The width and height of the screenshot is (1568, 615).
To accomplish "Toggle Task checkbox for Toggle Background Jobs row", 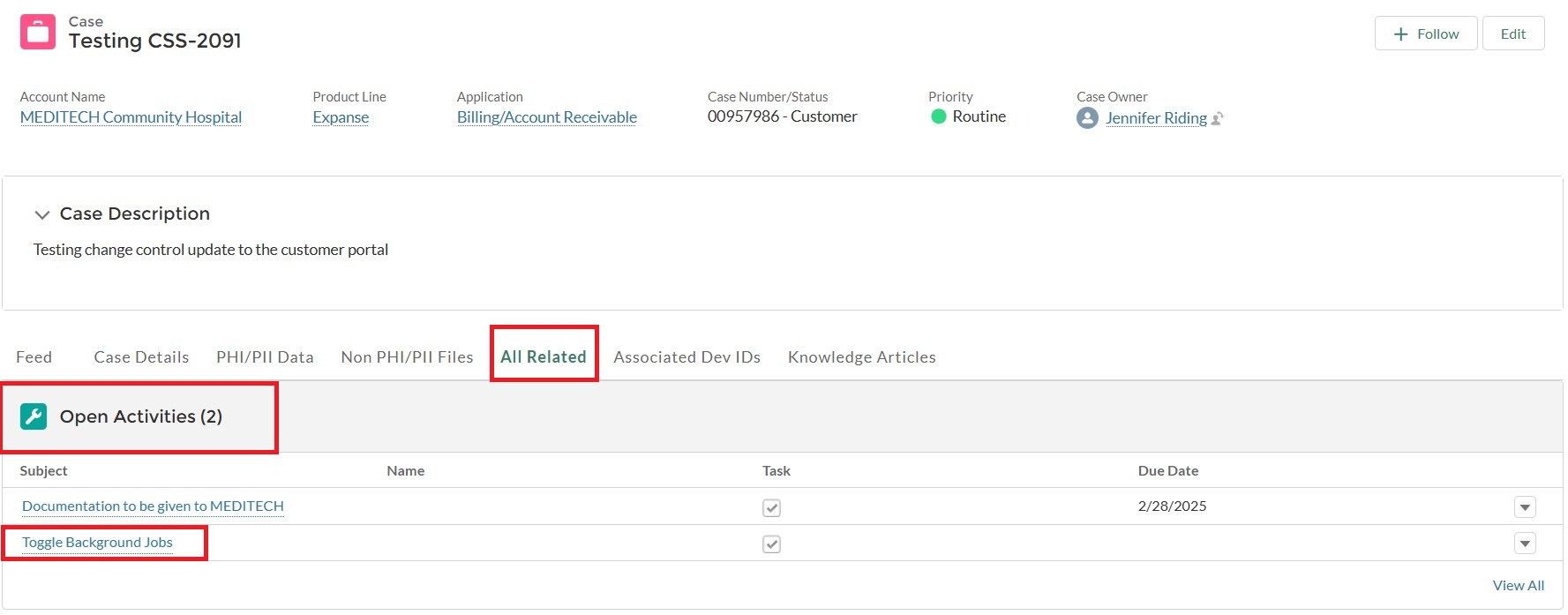I will click(771, 544).
